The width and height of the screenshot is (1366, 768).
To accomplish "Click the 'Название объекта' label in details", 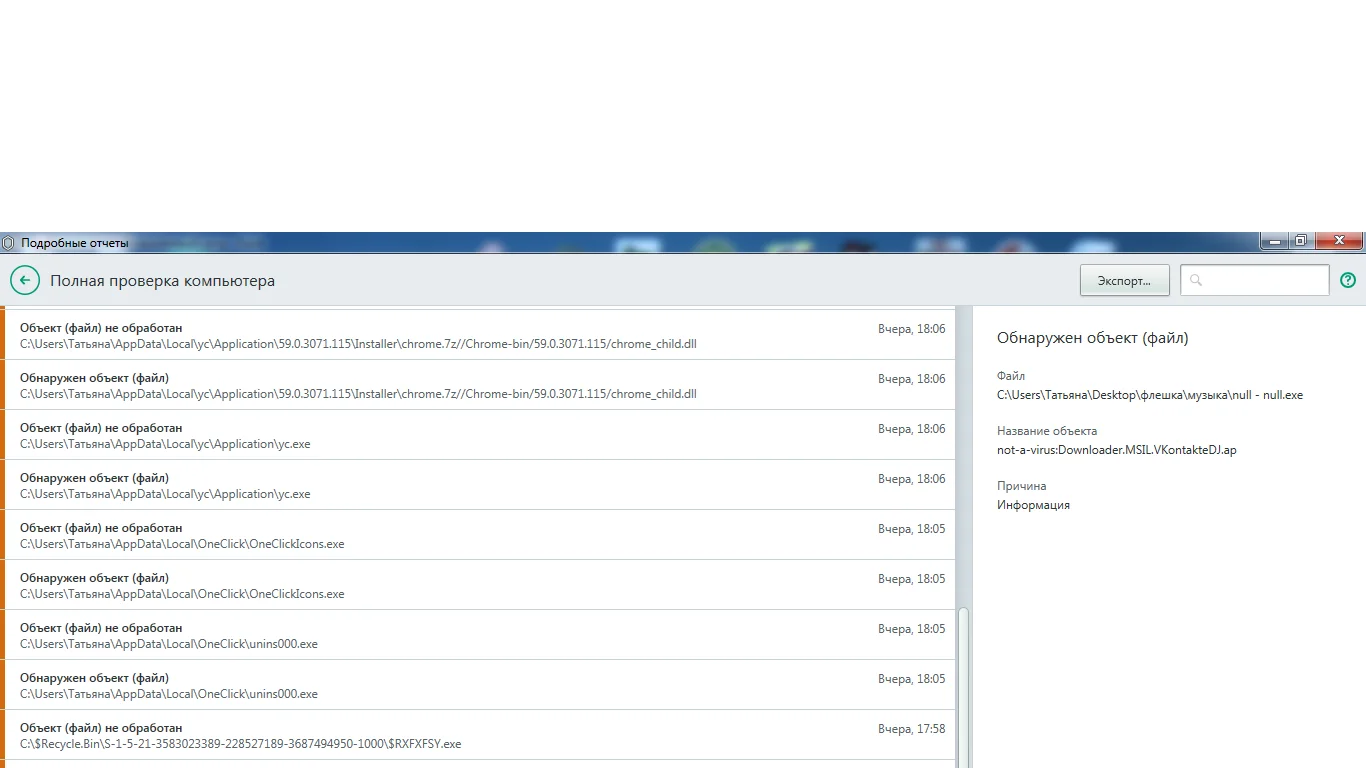I will click(1047, 431).
